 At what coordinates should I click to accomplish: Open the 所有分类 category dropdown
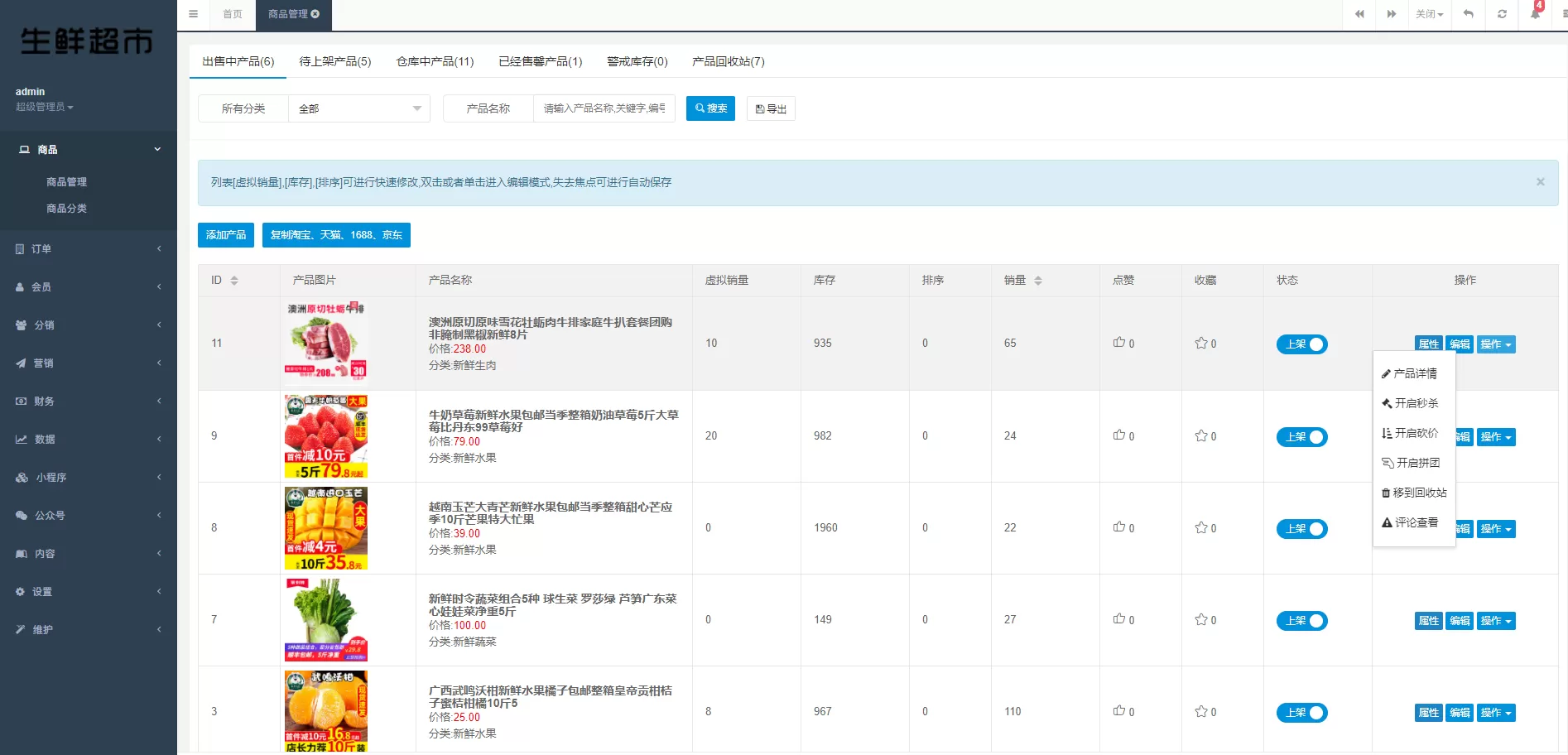[358, 108]
